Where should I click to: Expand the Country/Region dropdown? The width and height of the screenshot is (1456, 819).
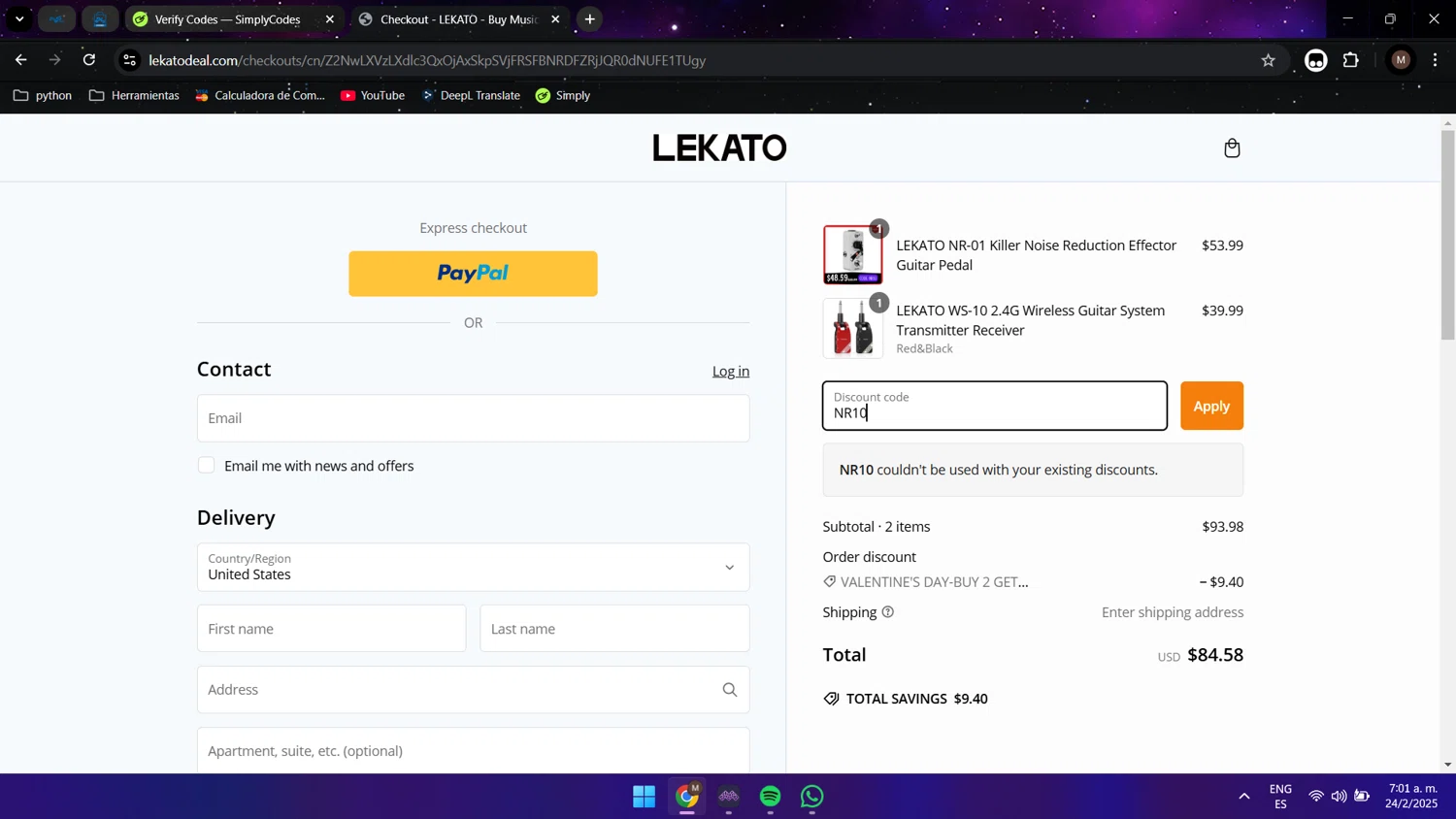click(x=473, y=568)
